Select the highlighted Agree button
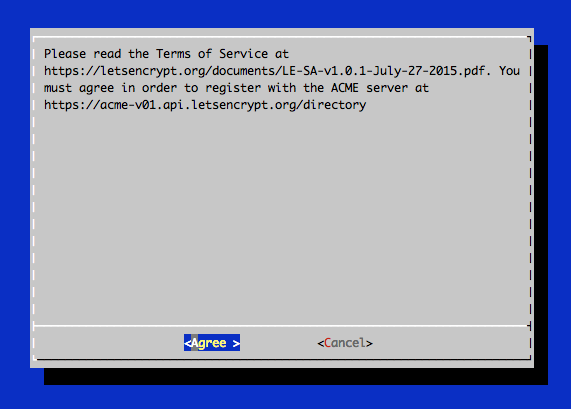 pos(212,343)
